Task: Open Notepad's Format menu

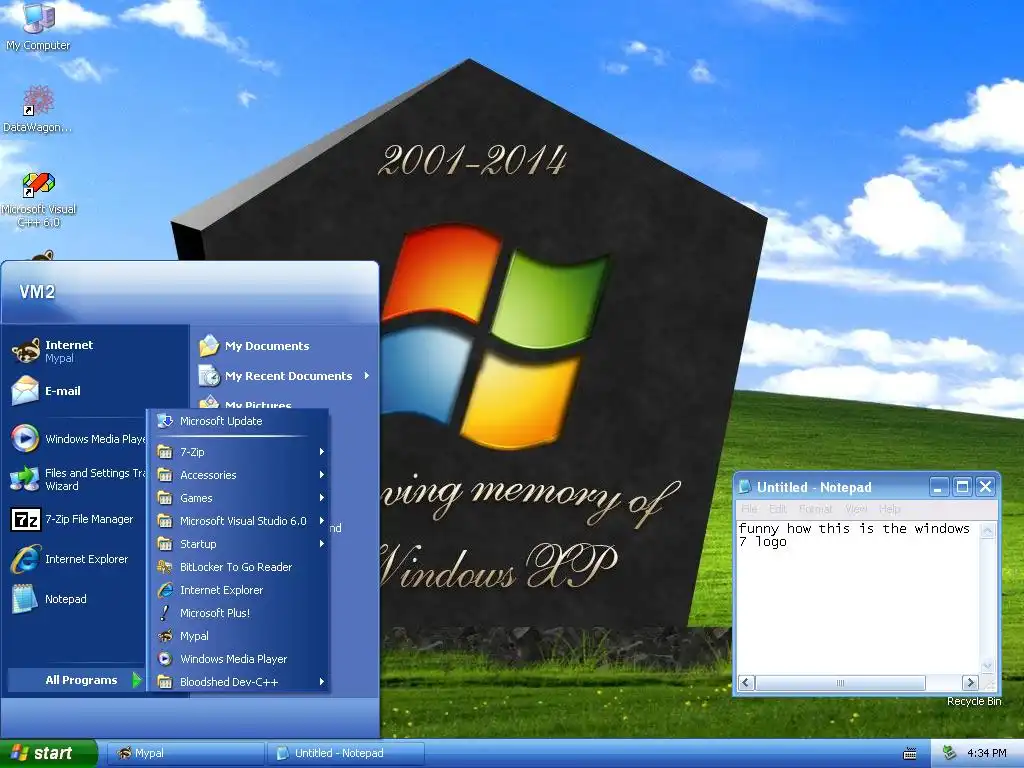Action: coord(815,509)
